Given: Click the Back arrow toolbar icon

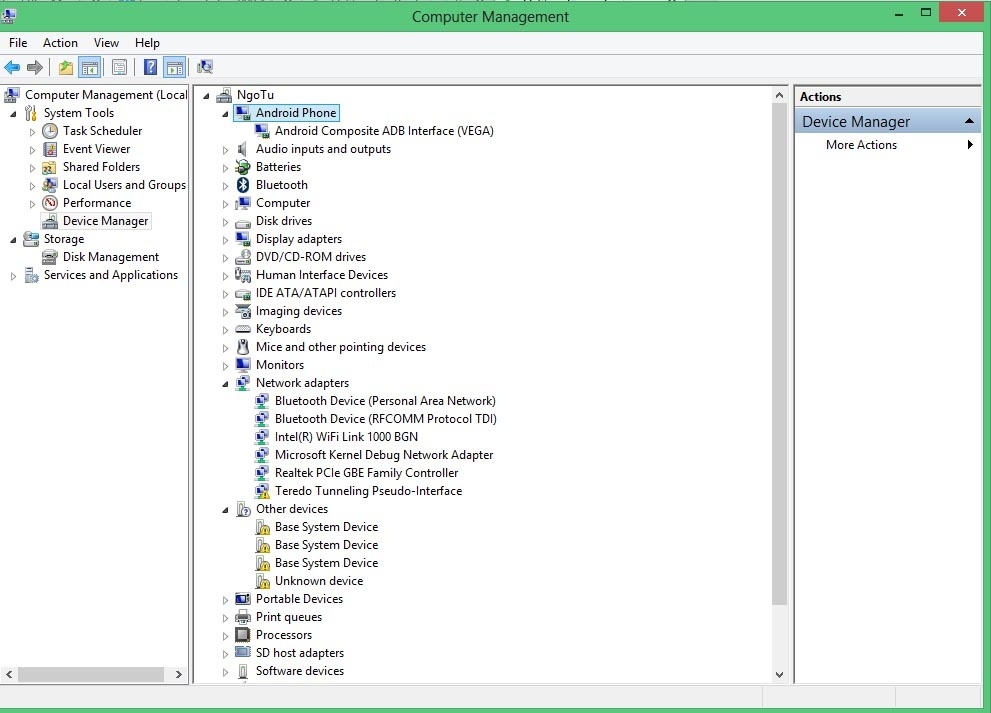Looking at the screenshot, I should 12,67.
